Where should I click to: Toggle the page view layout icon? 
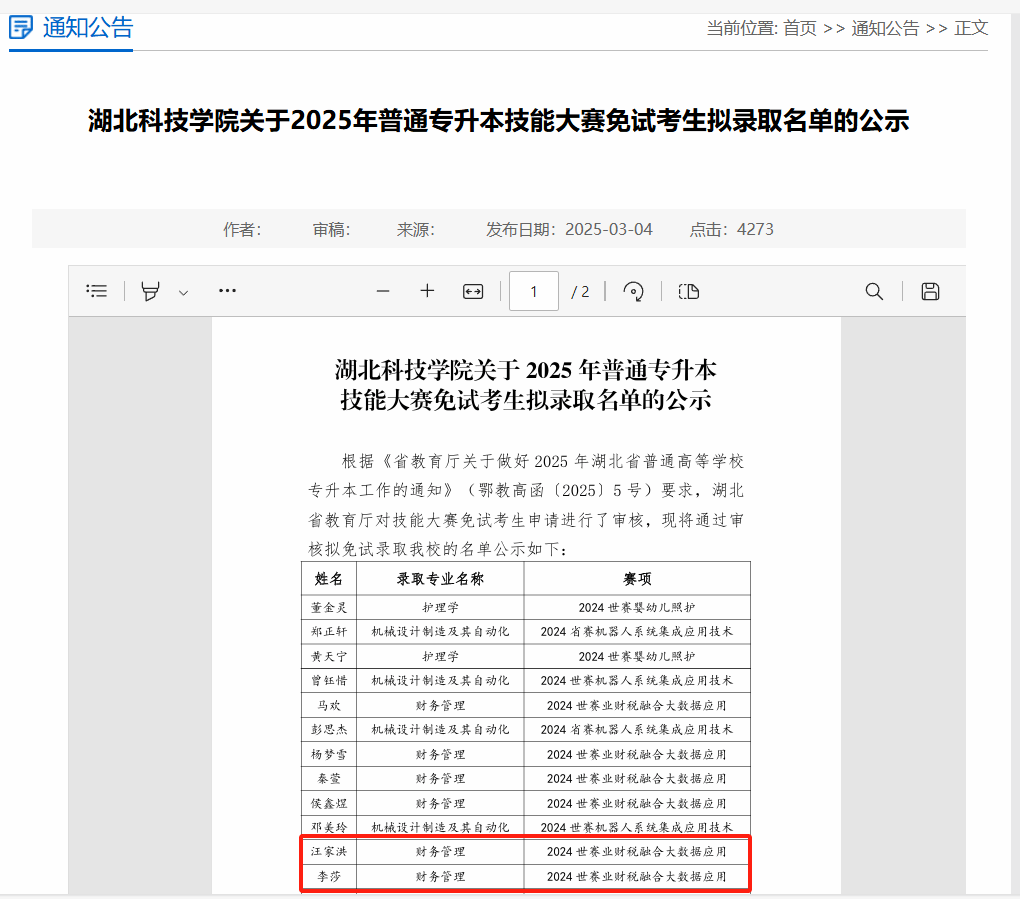pos(688,291)
